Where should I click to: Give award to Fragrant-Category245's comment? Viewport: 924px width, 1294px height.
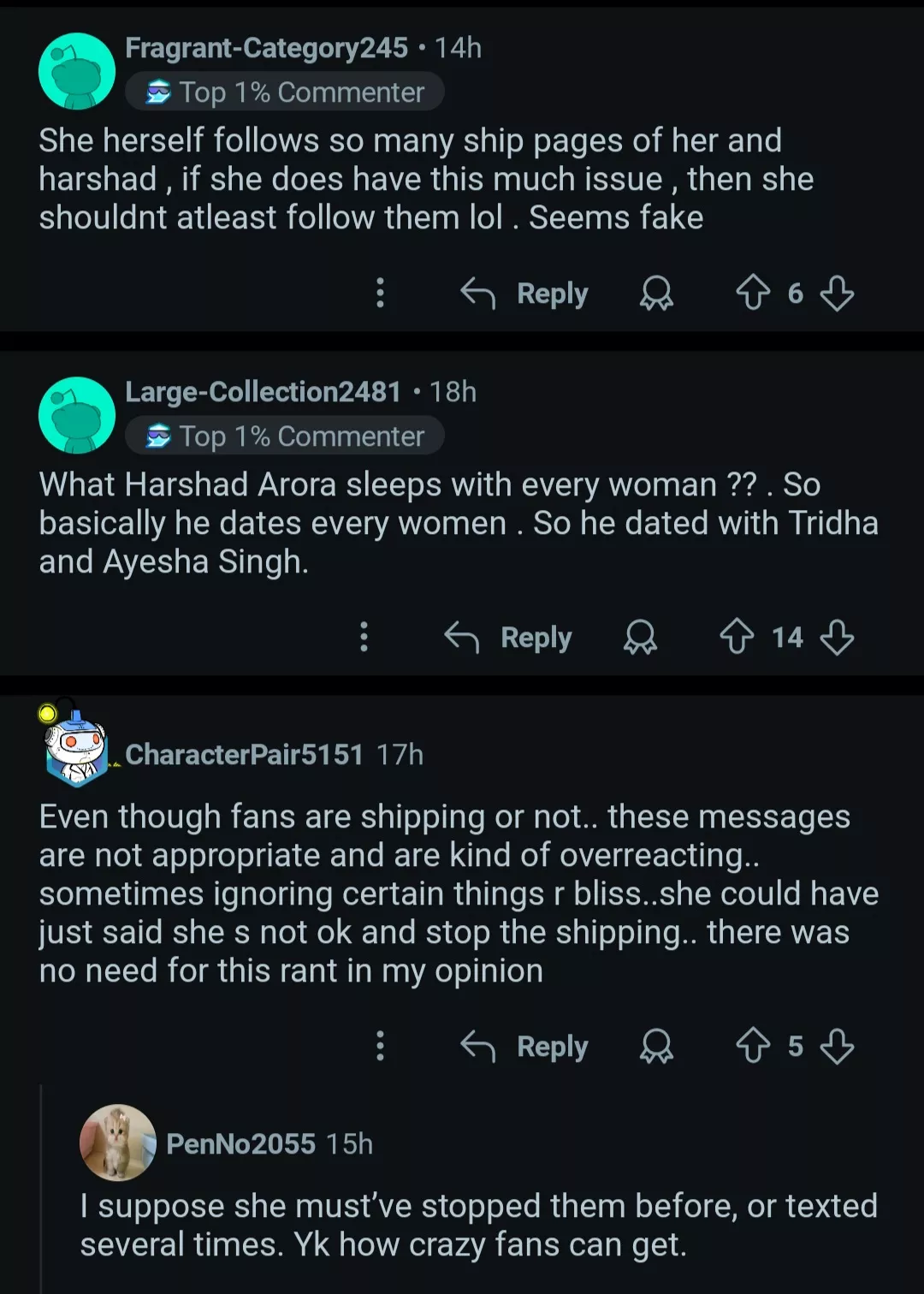656,294
